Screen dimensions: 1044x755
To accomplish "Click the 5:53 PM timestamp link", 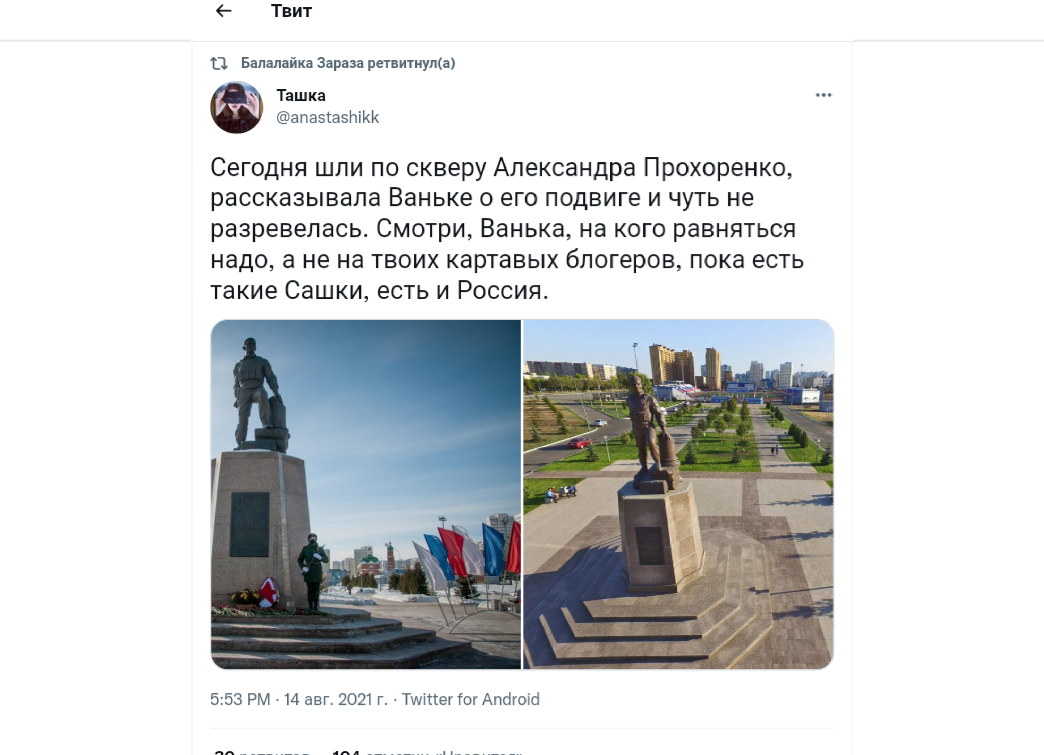I will coord(240,699).
